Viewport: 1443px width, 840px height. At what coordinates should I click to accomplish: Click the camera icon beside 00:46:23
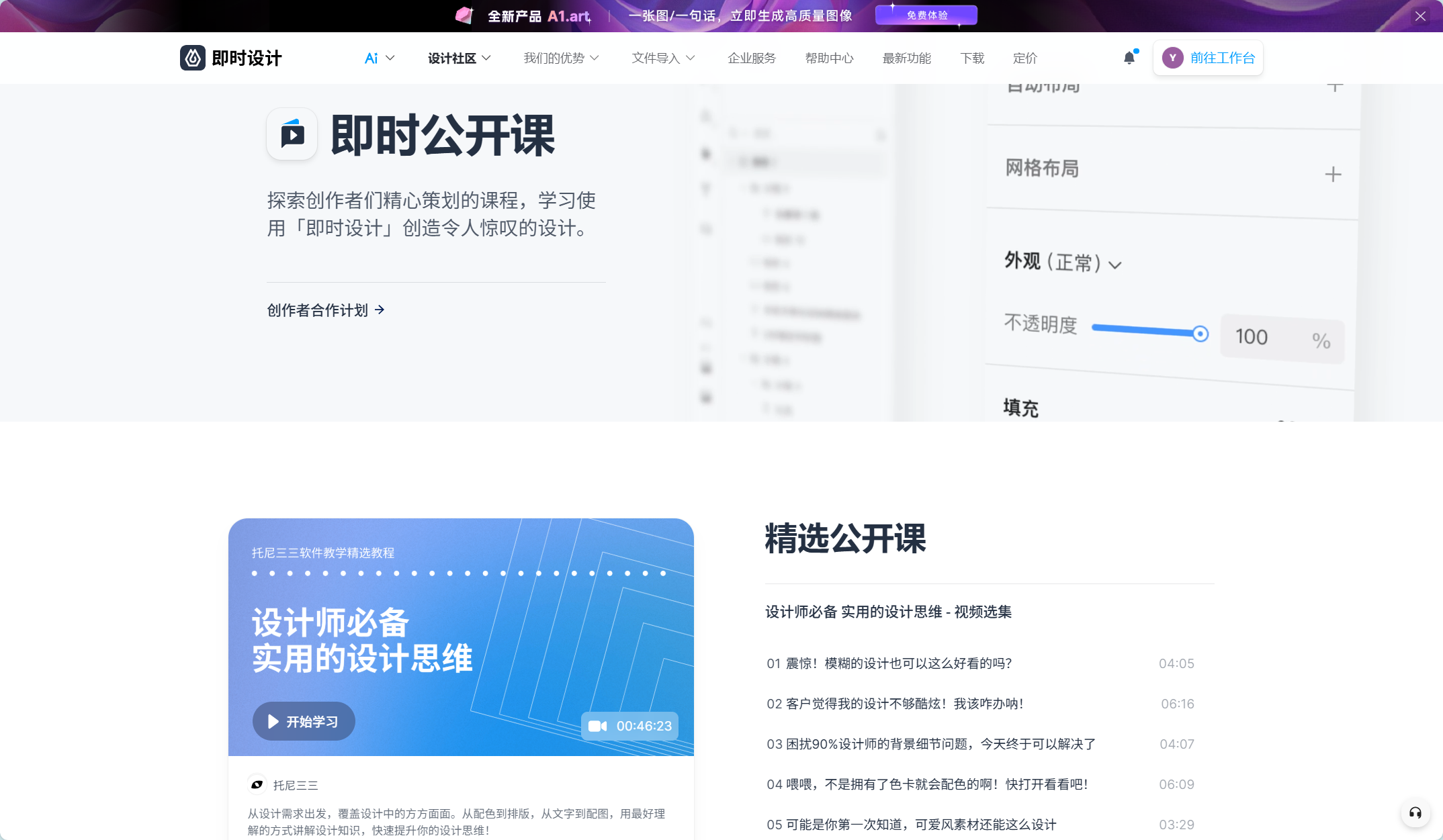pos(597,726)
